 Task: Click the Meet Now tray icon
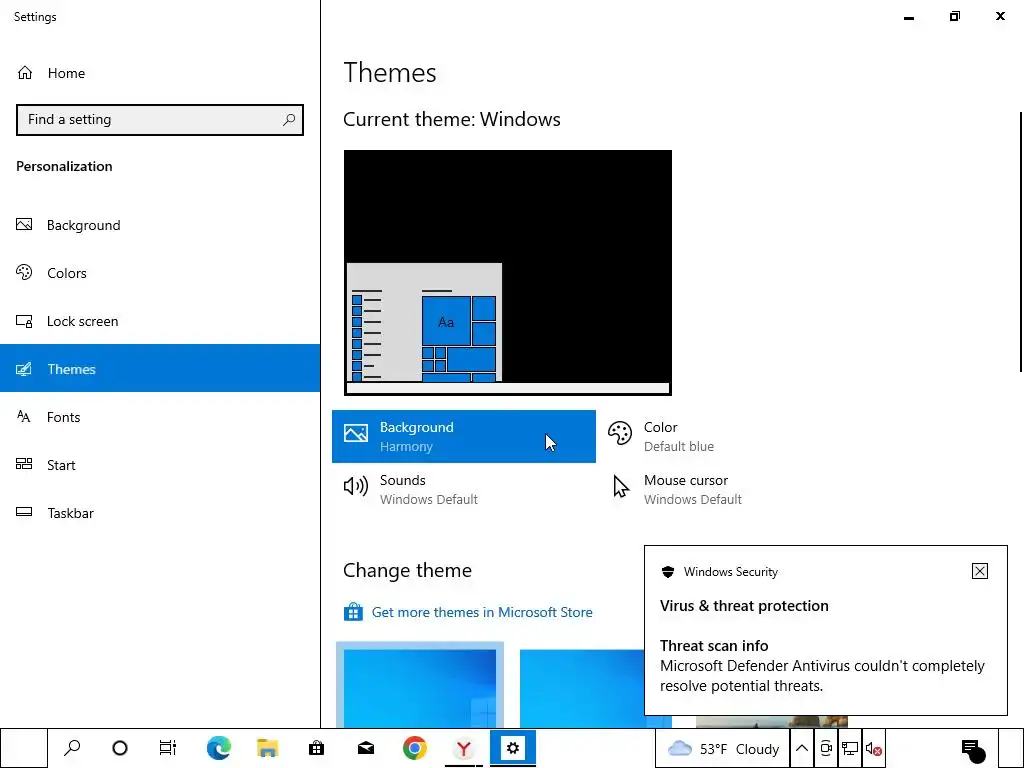[x=826, y=748]
